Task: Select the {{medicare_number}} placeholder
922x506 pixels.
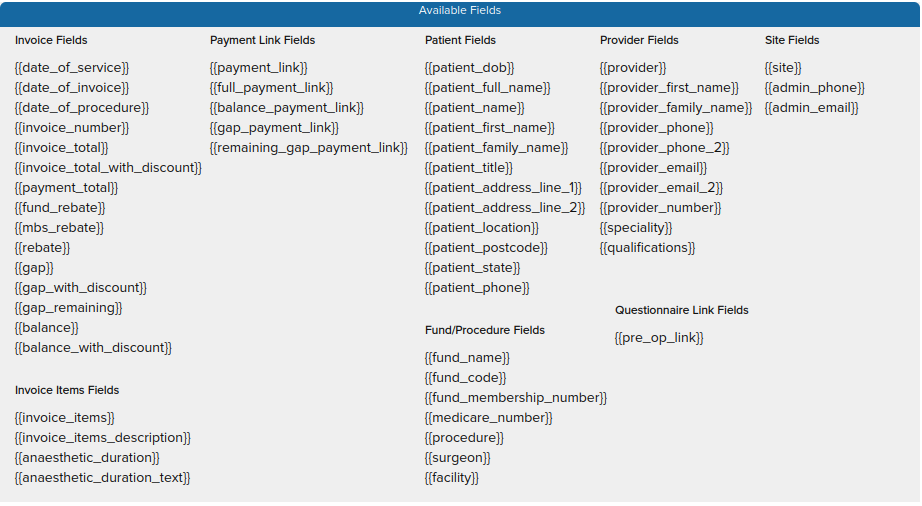Action: (488, 418)
